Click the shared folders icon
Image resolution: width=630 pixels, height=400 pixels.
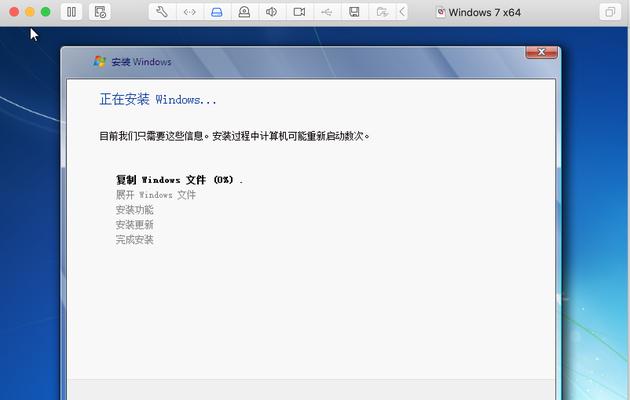pos(382,12)
